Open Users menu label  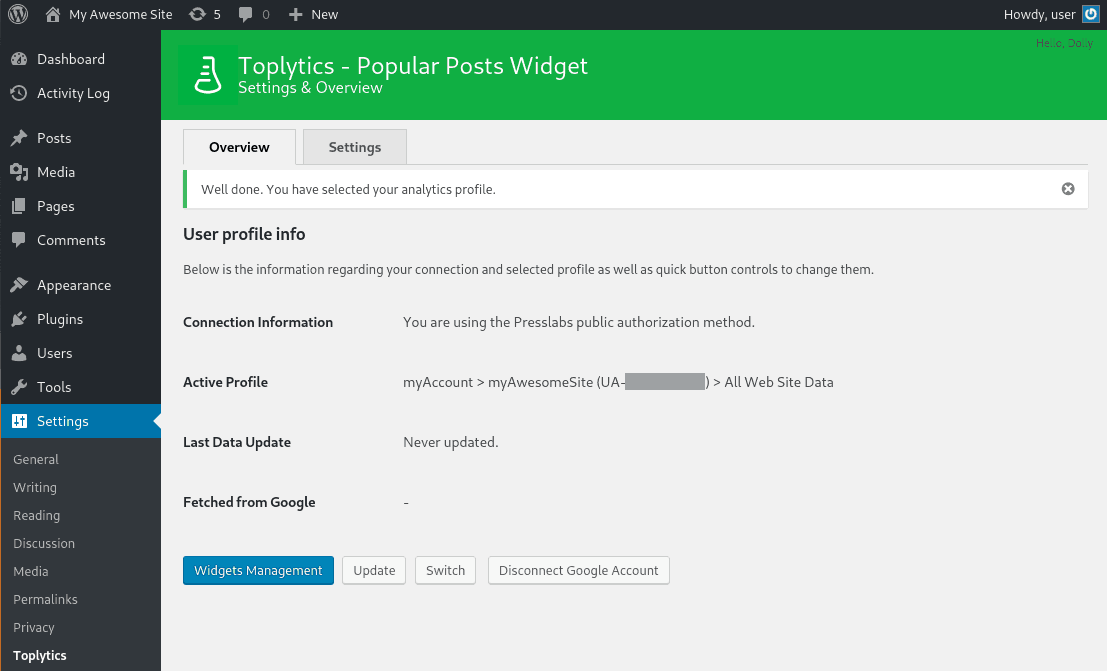(54, 353)
